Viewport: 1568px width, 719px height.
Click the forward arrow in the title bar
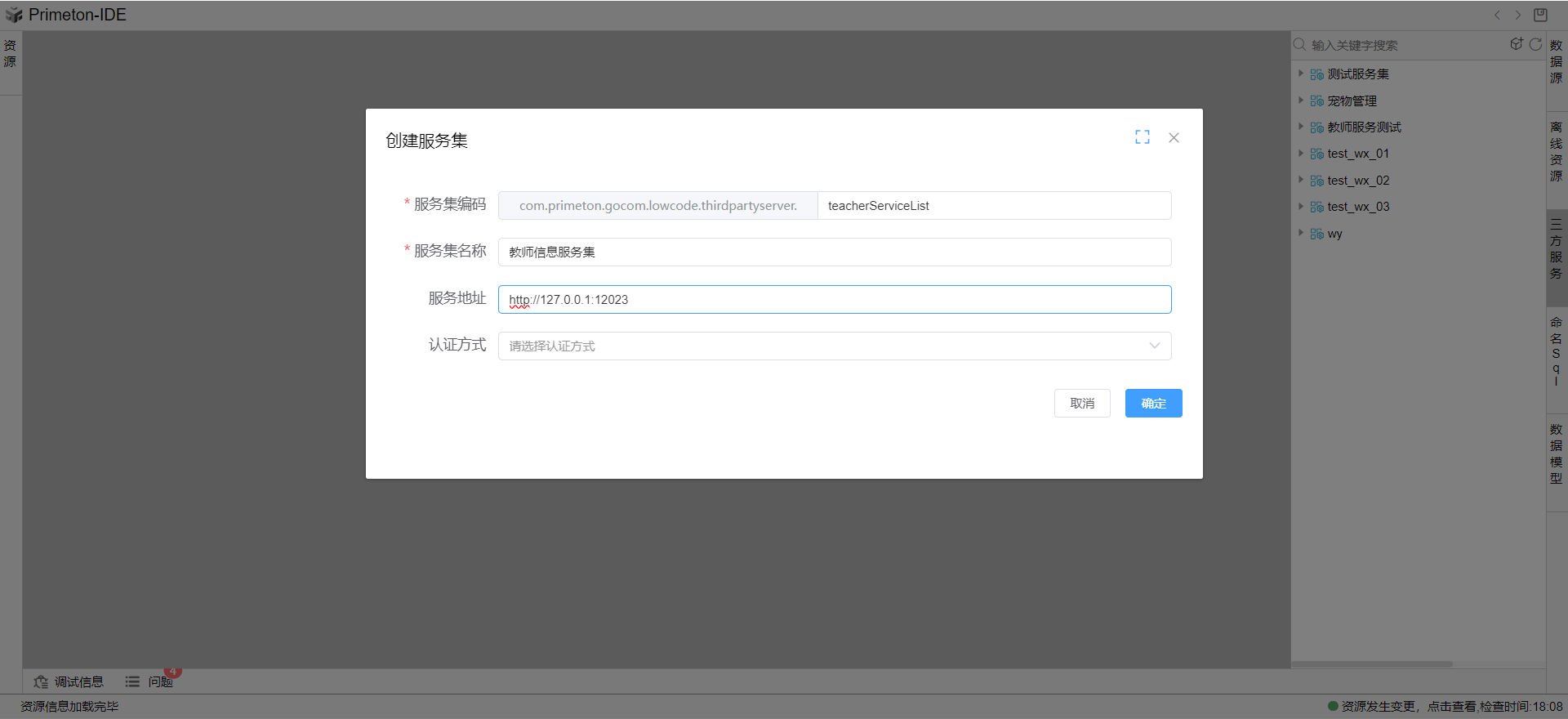point(1518,15)
